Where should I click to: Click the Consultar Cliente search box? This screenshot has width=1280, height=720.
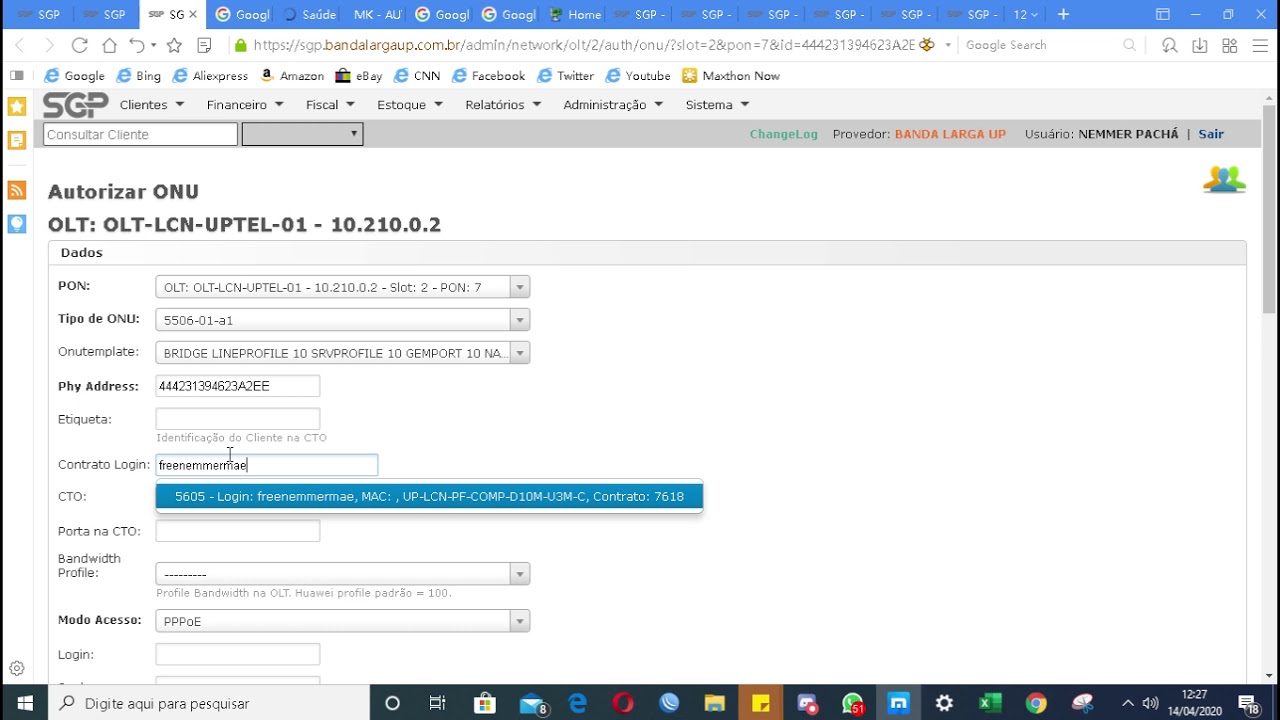point(140,134)
